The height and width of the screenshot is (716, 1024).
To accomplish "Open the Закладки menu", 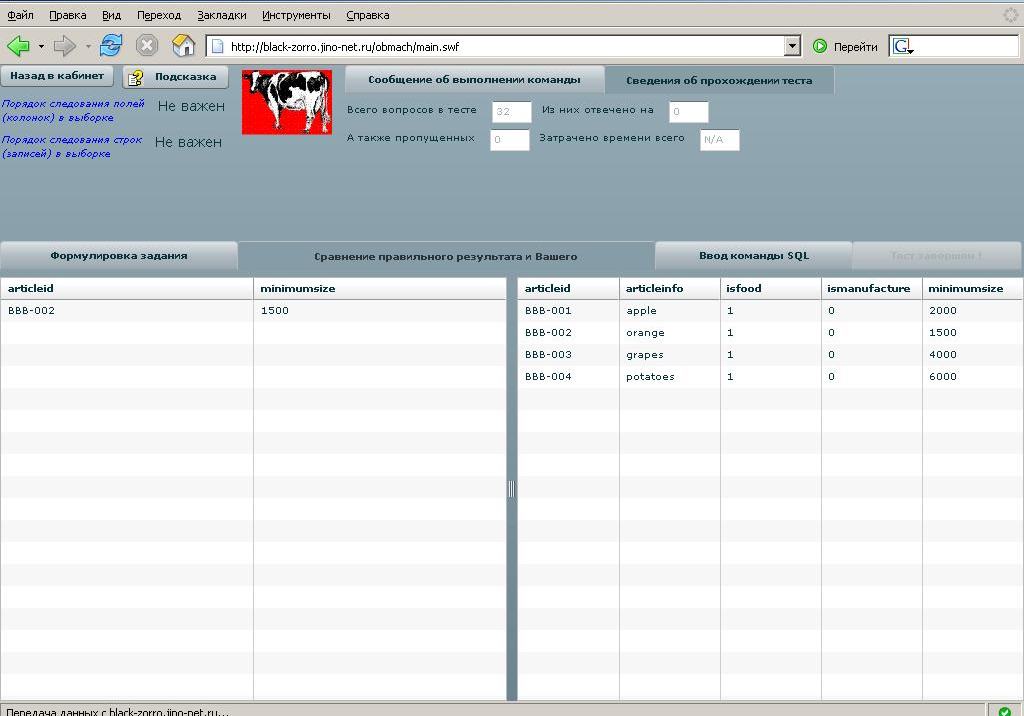I will (221, 15).
